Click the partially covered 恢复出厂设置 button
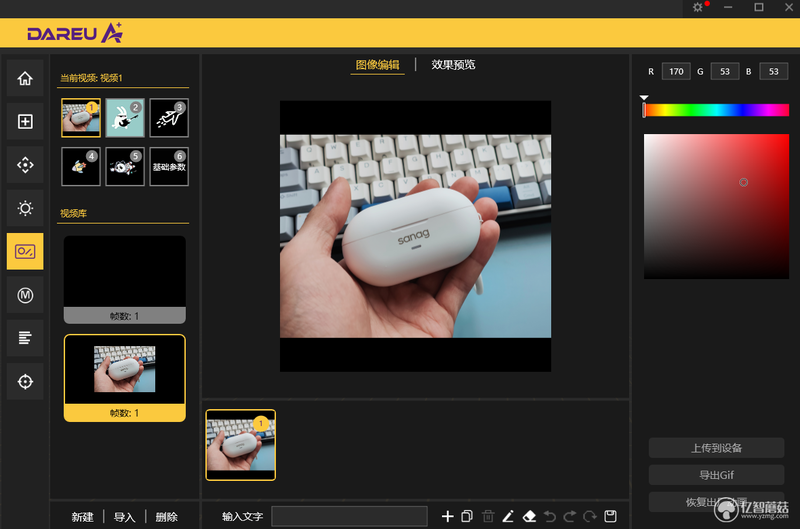The image size is (800, 529). (x=716, y=502)
